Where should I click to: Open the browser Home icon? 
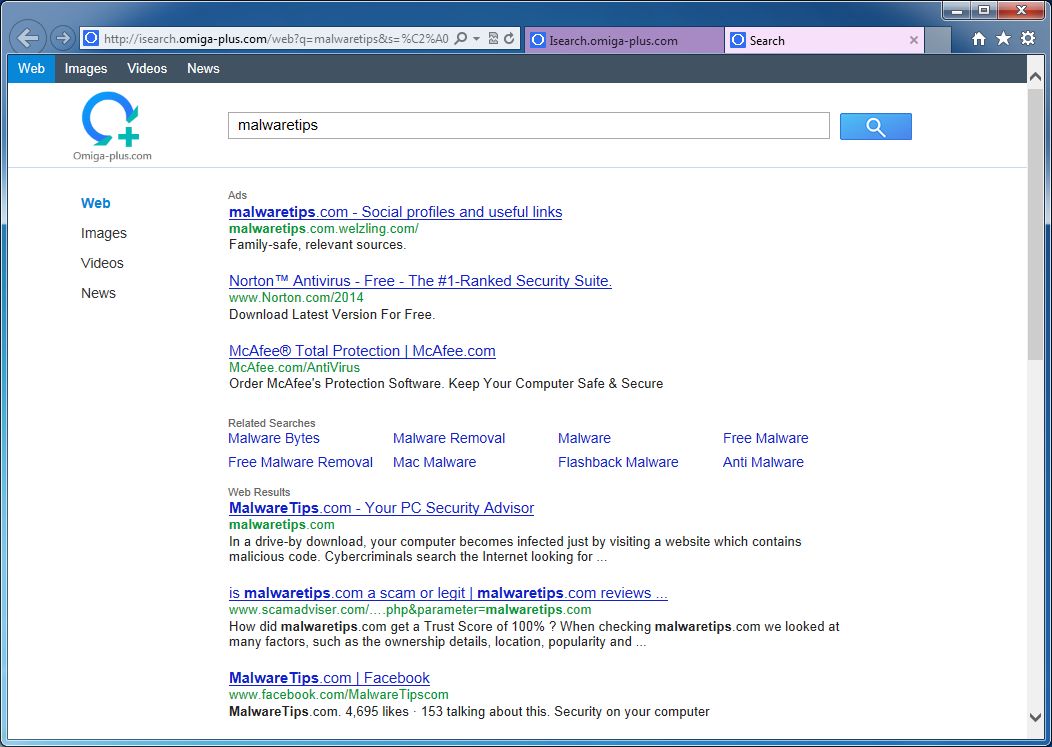tap(979, 39)
